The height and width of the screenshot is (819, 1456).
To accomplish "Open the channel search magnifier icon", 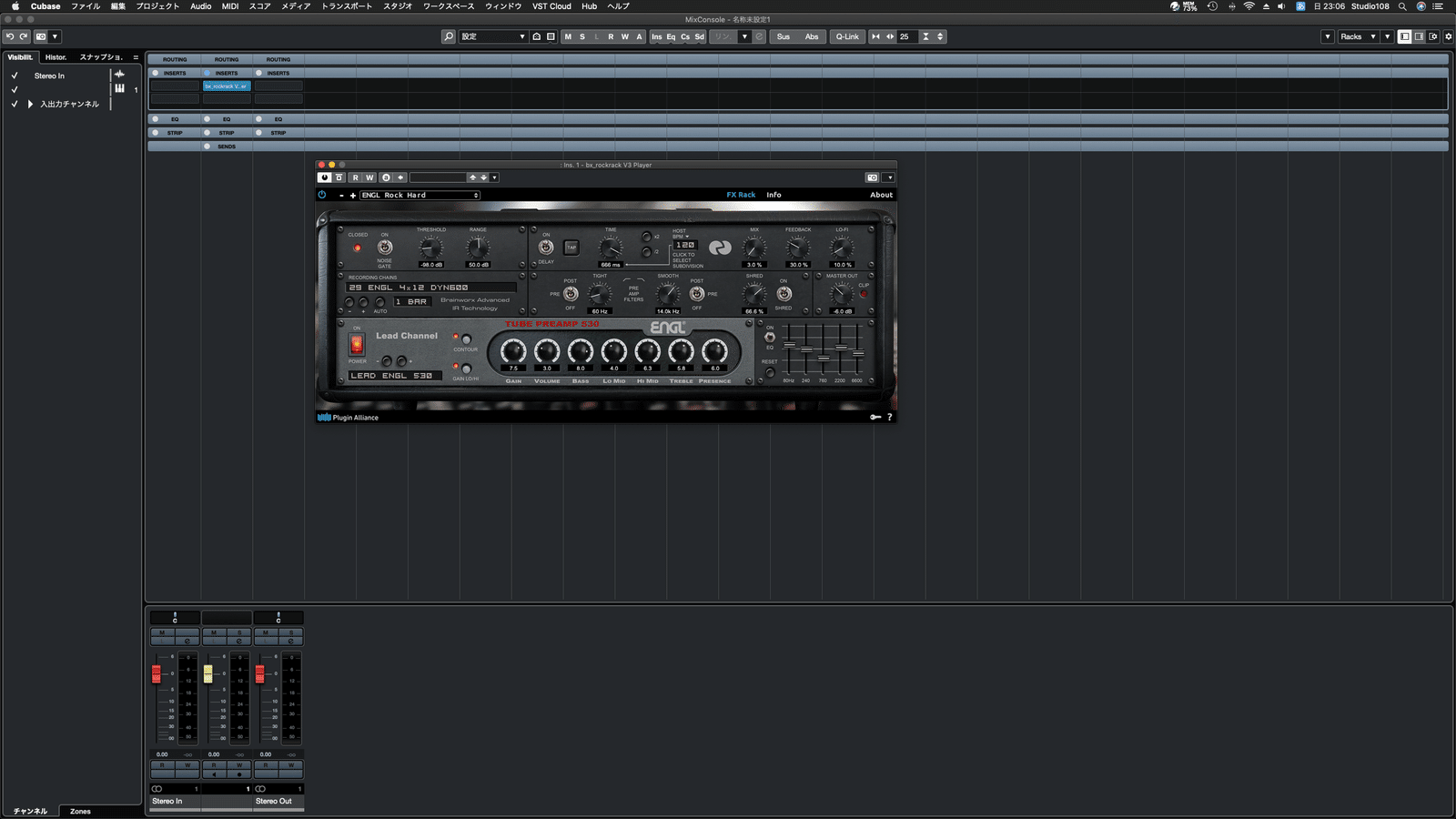I will click(449, 36).
